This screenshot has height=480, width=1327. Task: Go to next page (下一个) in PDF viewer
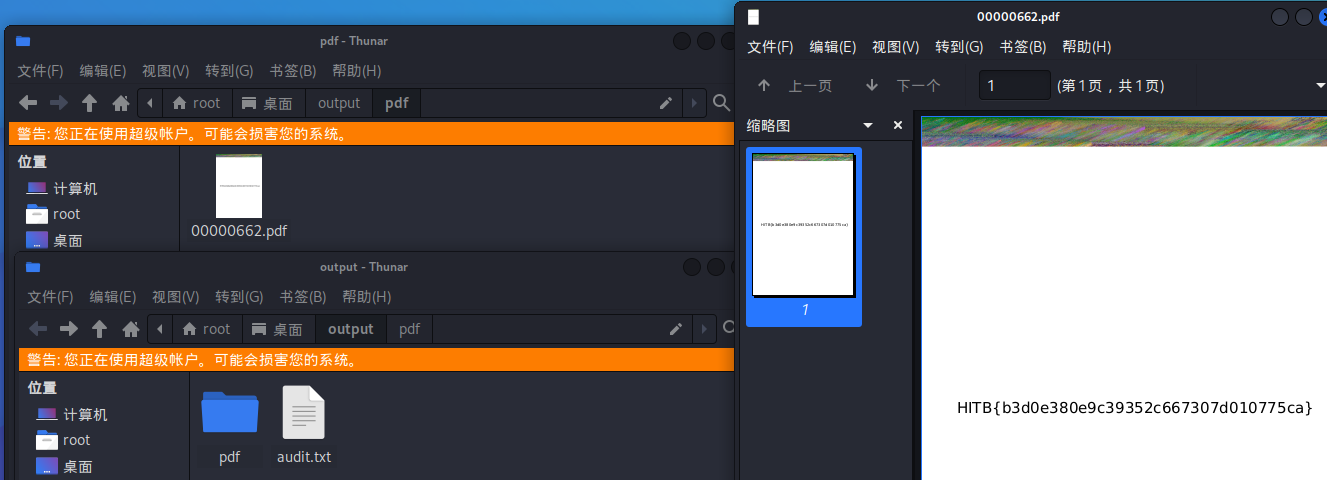(902, 86)
